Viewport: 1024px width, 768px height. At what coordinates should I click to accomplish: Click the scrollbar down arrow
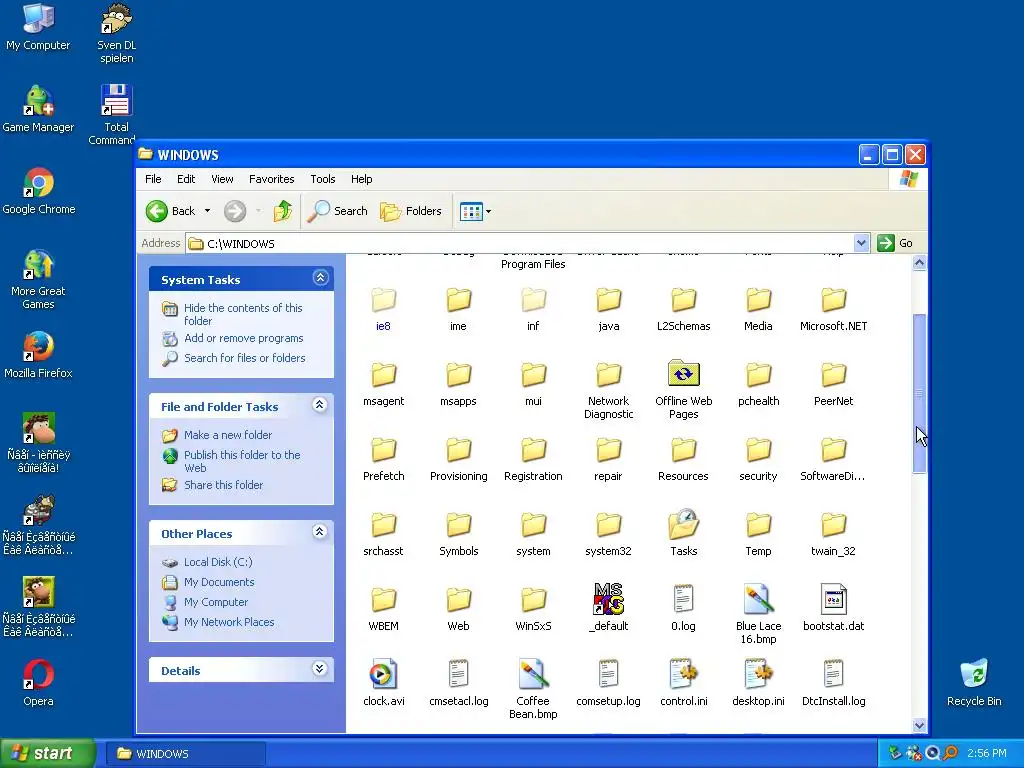click(919, 725)
